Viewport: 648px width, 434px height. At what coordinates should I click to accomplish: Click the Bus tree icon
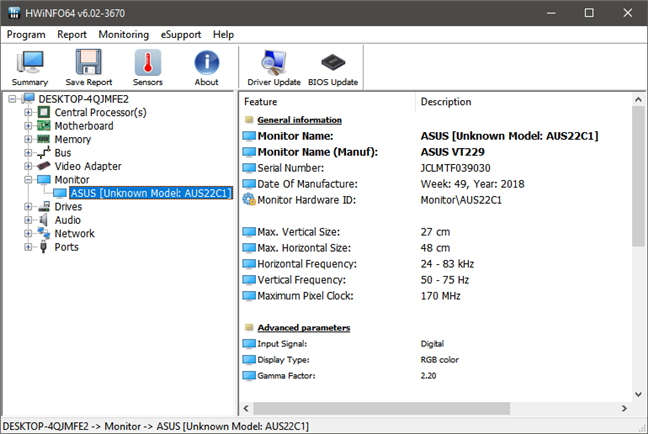(43, 153)
